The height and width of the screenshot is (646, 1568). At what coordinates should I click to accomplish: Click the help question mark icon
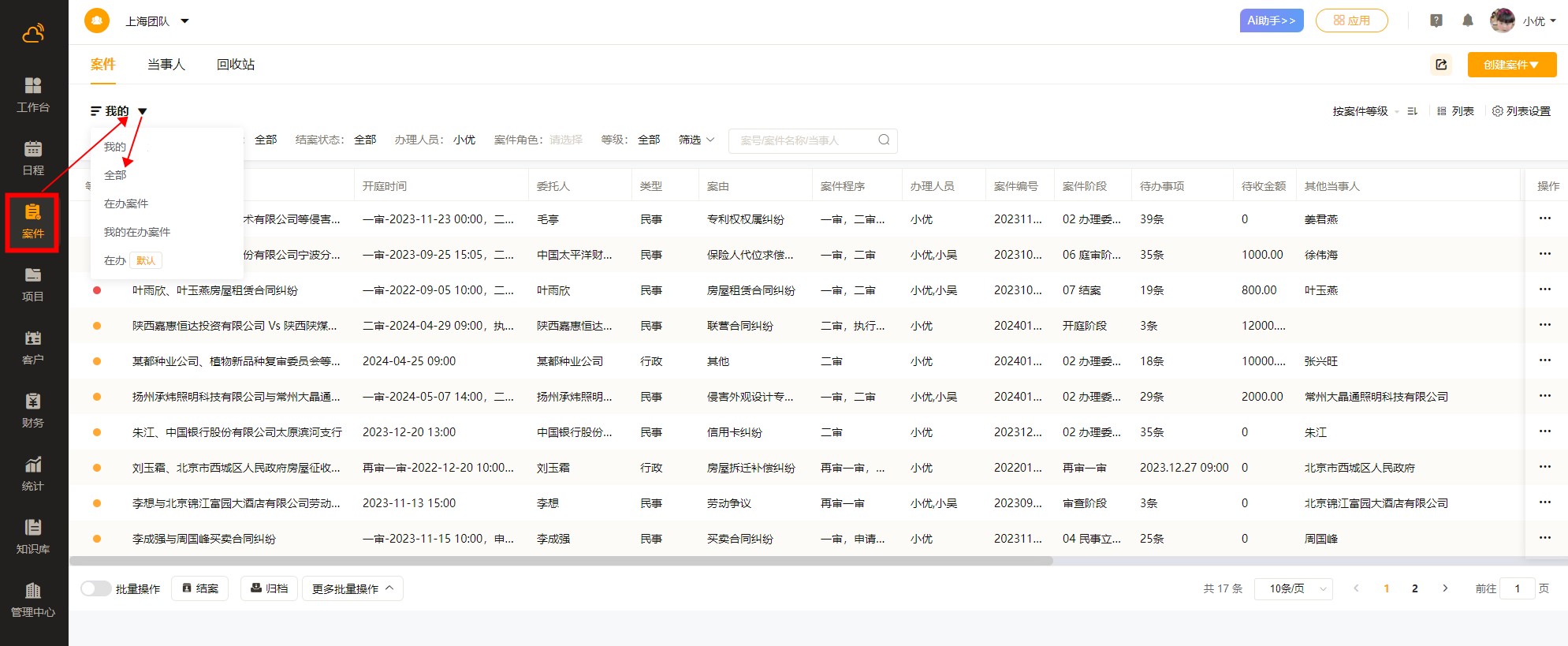click(1436, 21)
